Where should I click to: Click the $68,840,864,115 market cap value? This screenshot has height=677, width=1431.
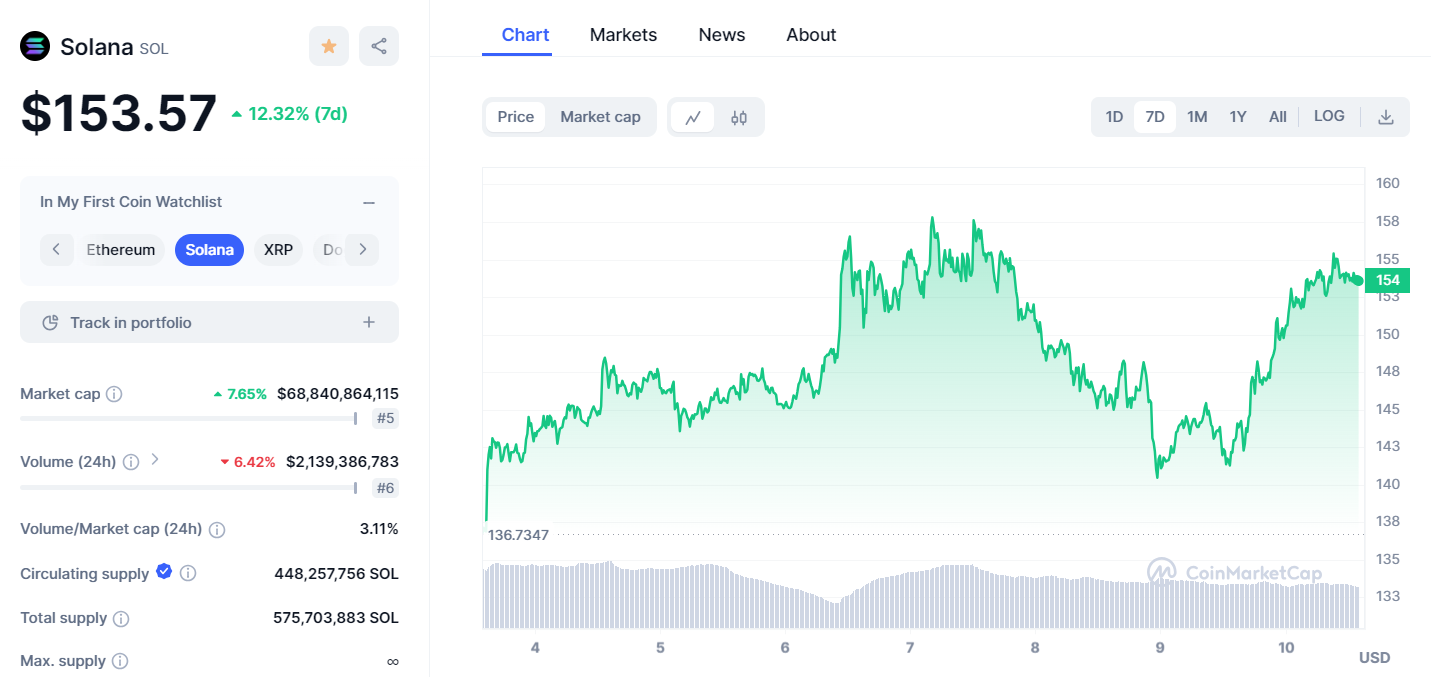[338, 394]
